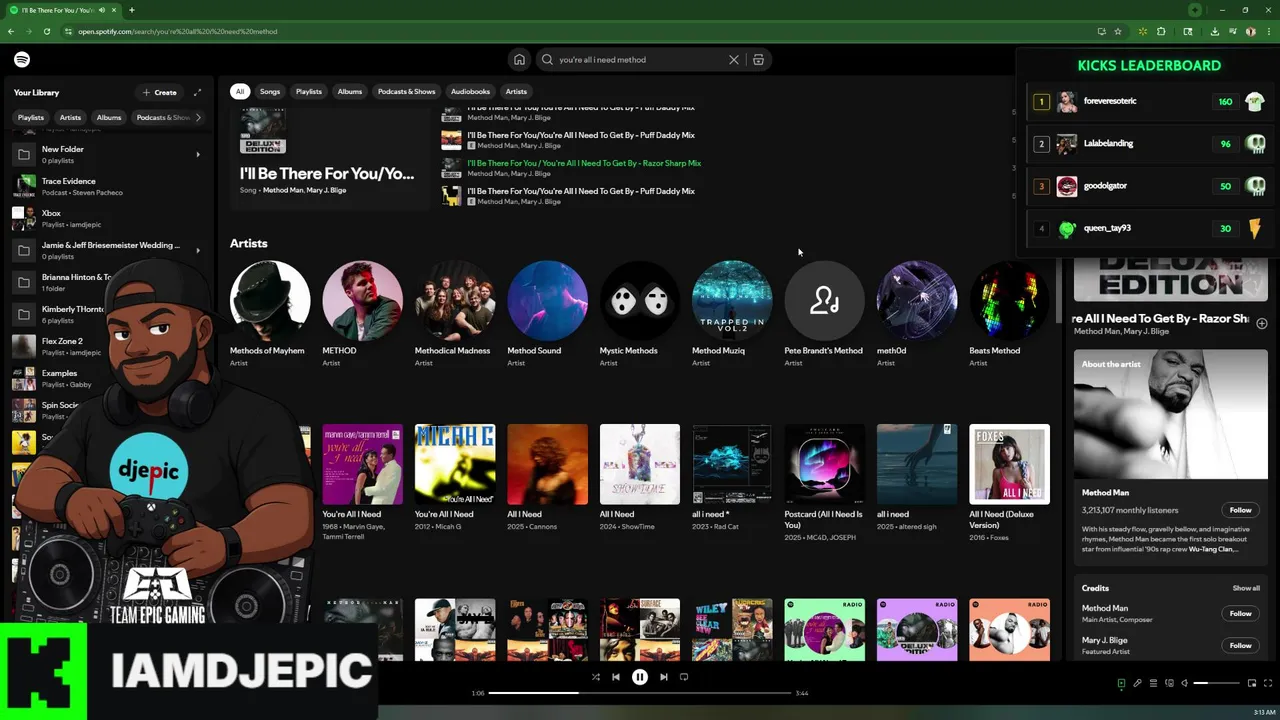Open a new browser tab

(x=131, y=10)
